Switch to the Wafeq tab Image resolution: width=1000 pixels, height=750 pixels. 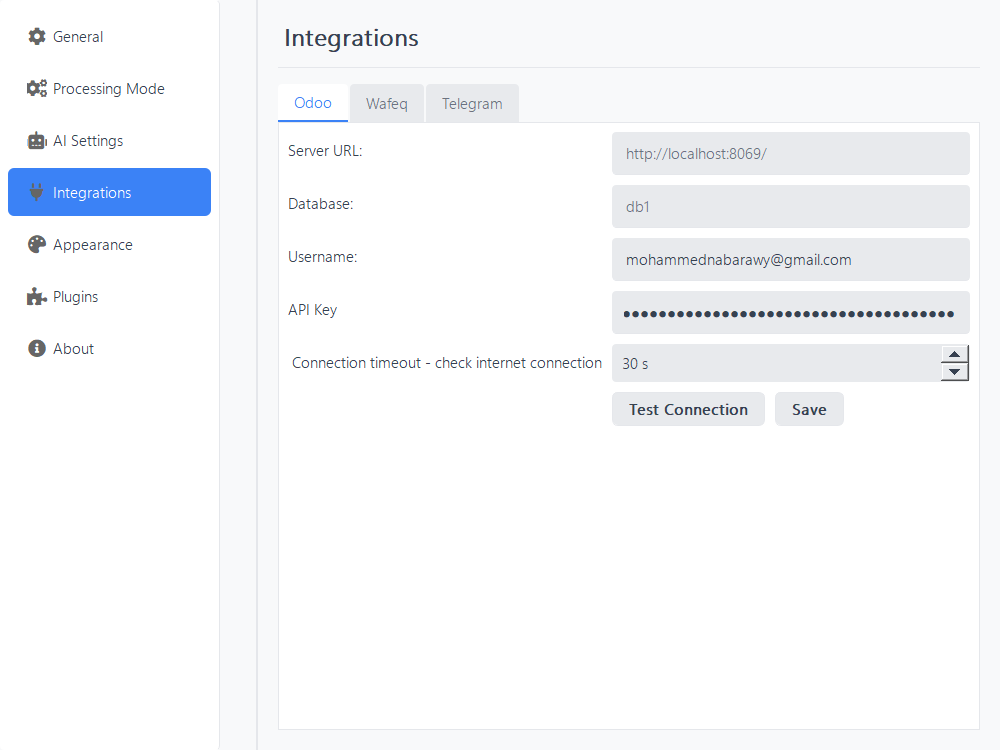click(x=387, y=104)
